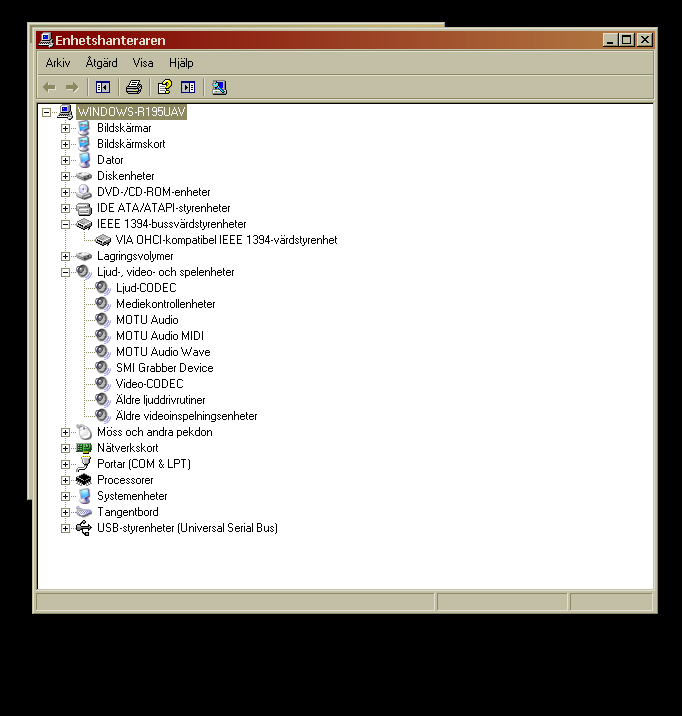Open the Åtgärd menu

click(101, 63)
